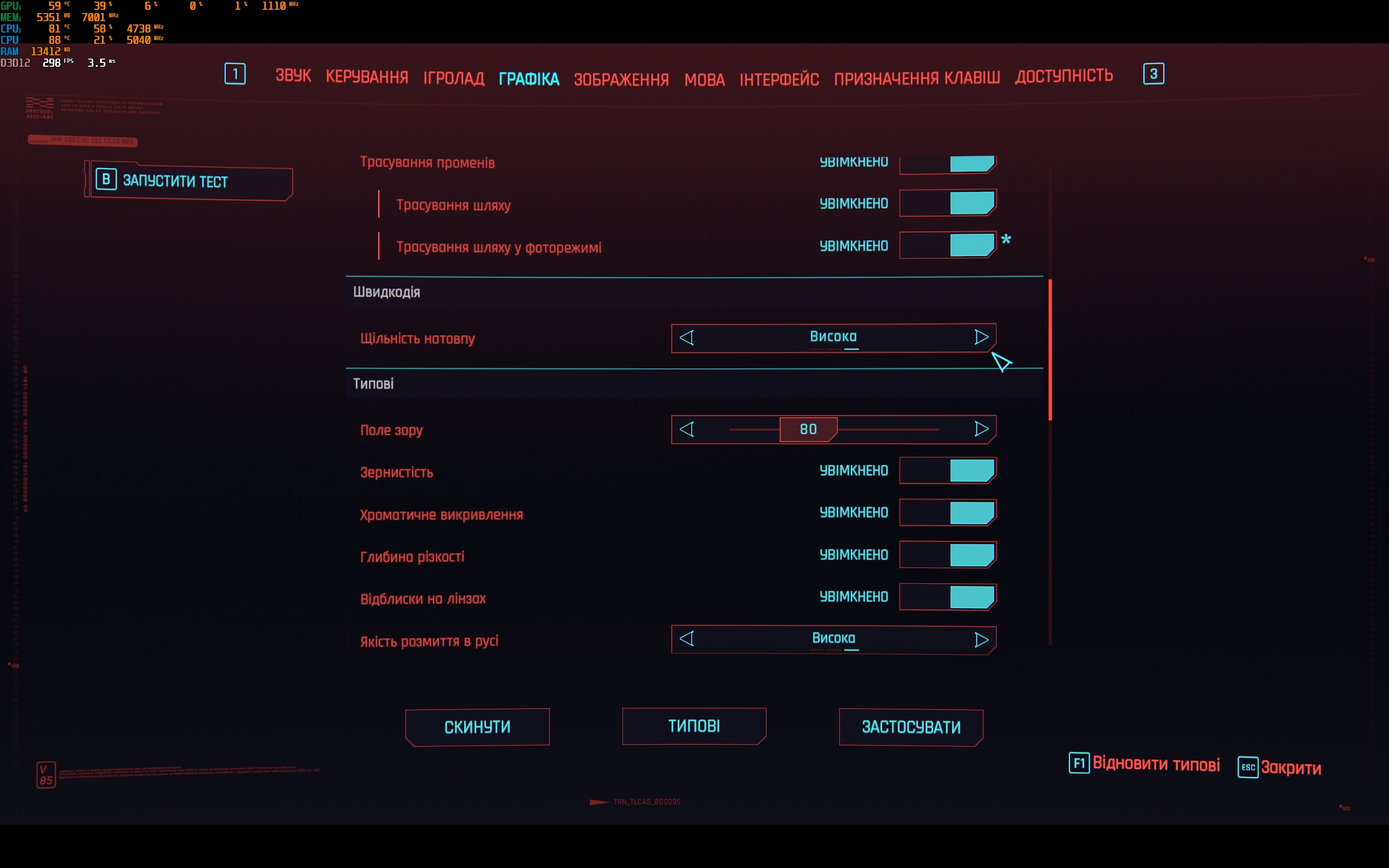Disable Зернистість toggle
This screenshot has width=1389, height=868.
click(x=948, y=471)
